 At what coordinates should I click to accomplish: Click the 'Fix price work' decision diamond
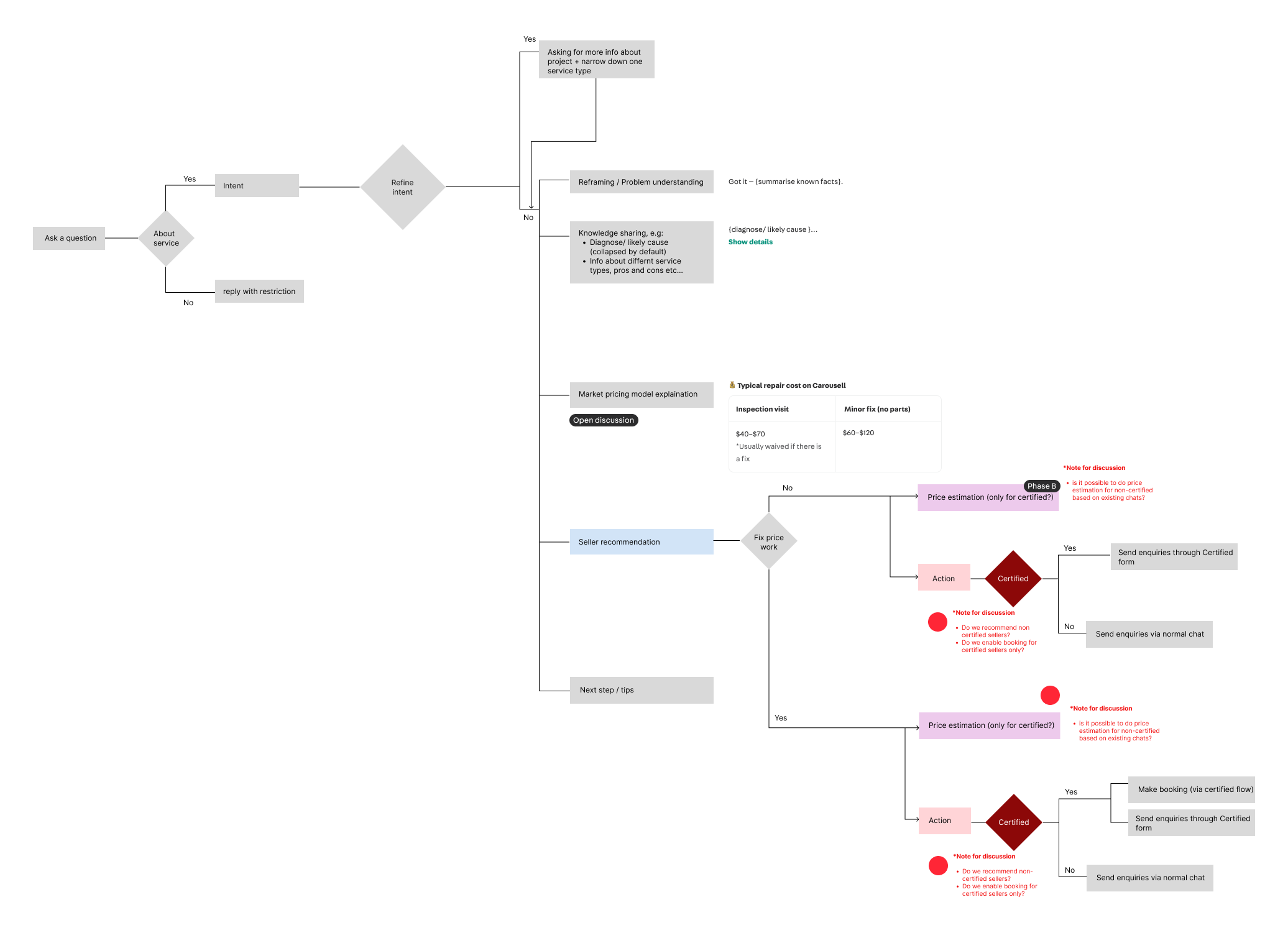pyautogui.click(x=769, y=541)
